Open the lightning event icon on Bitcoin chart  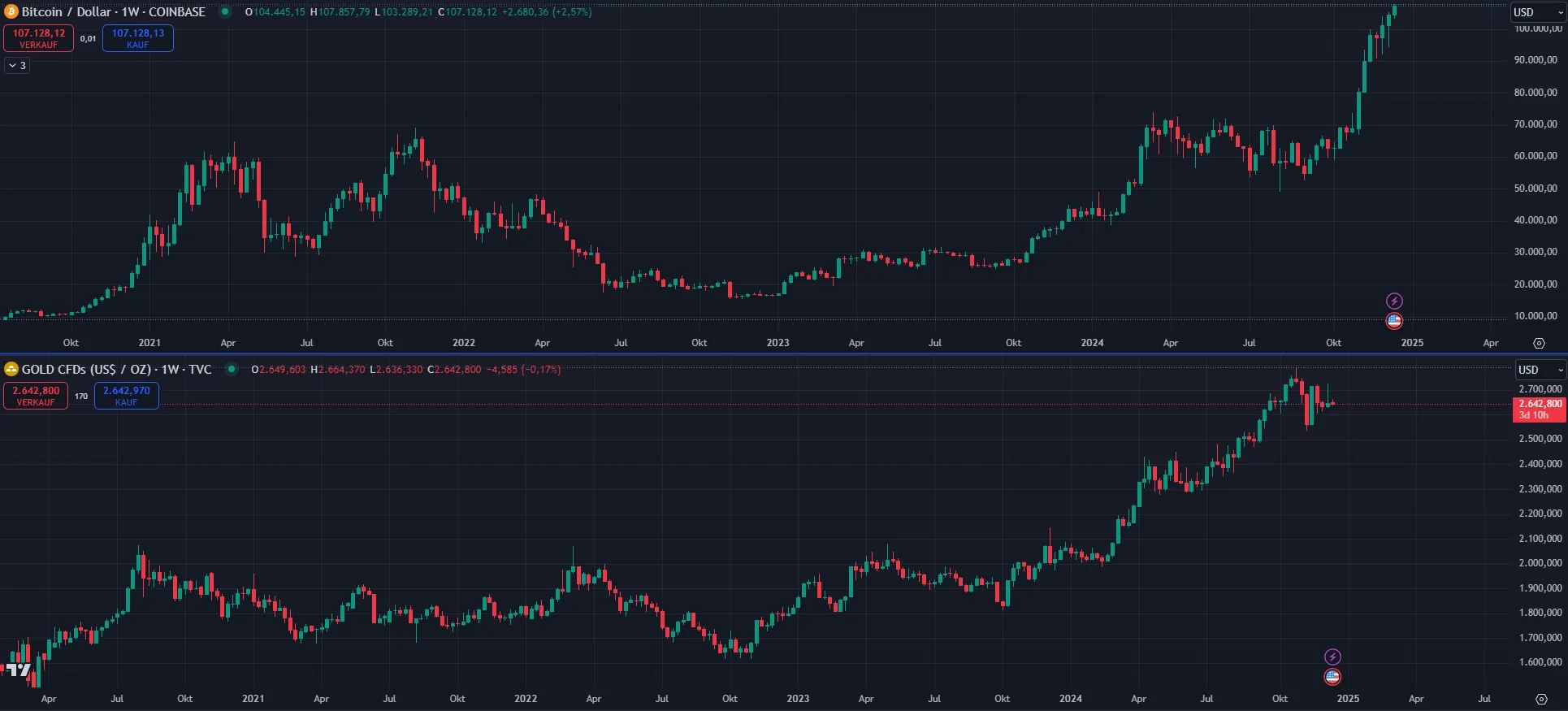[1394, 301]
